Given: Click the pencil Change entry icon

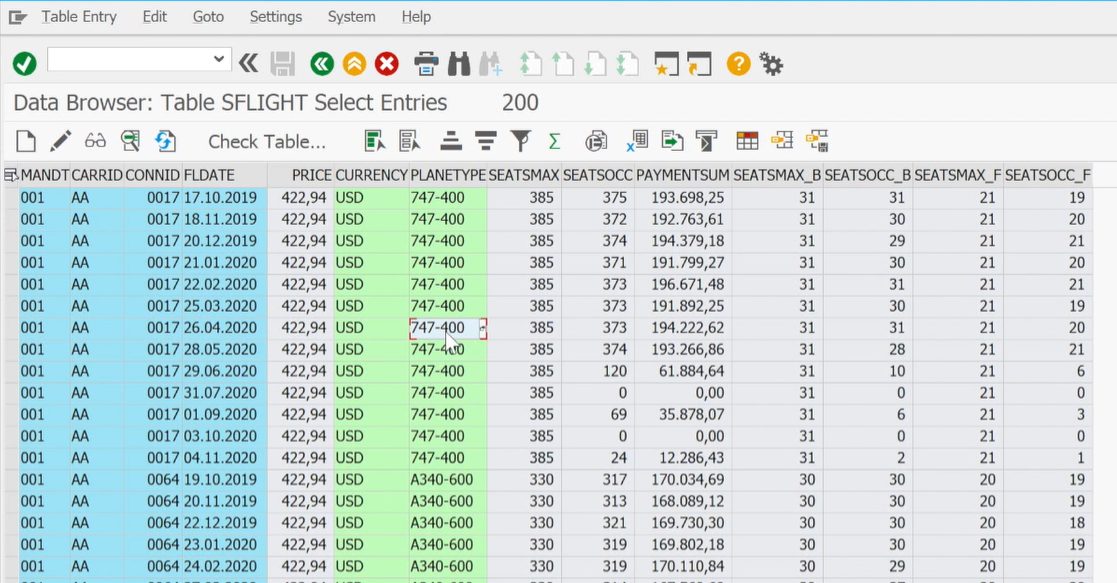Looking at the screenshot, I should pyautogui.click(x=61, y=141).
